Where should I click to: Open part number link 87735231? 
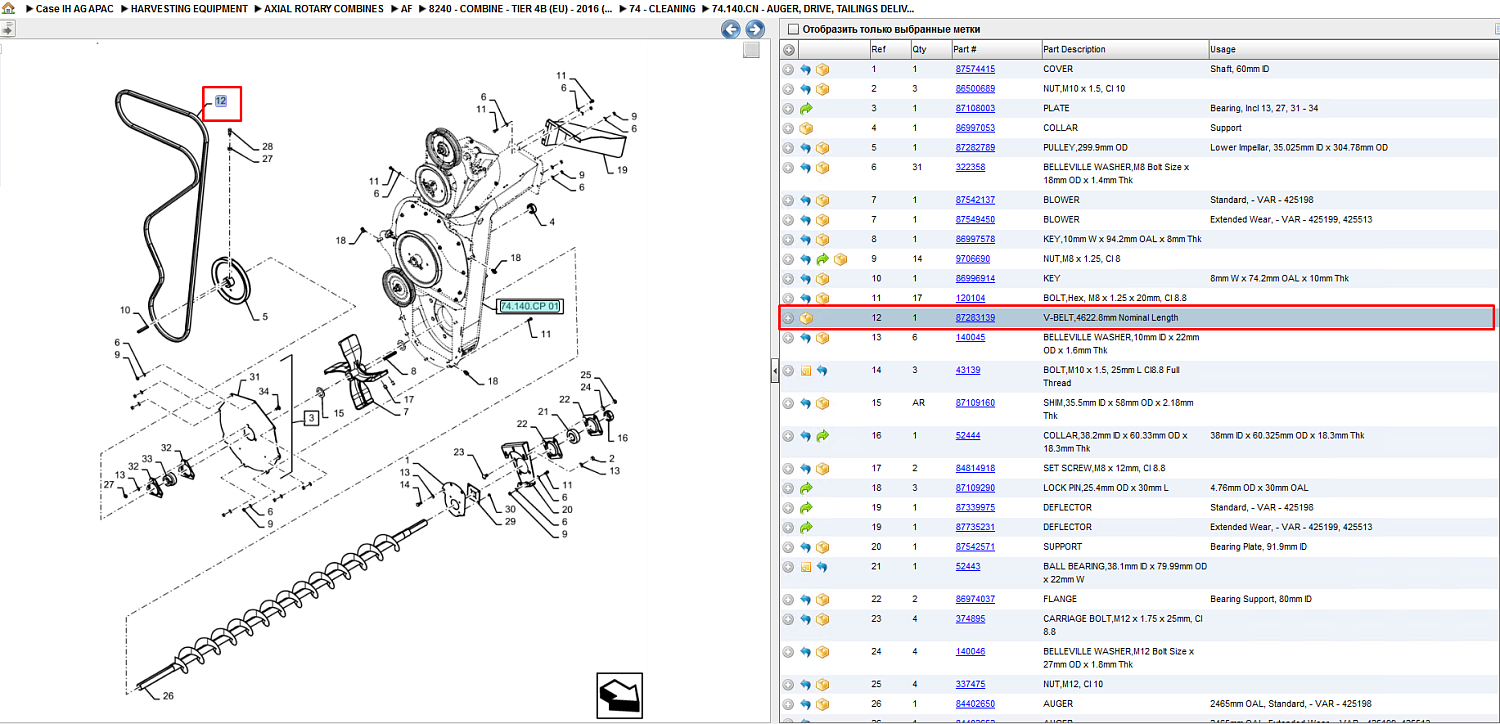tap(975, 527)
